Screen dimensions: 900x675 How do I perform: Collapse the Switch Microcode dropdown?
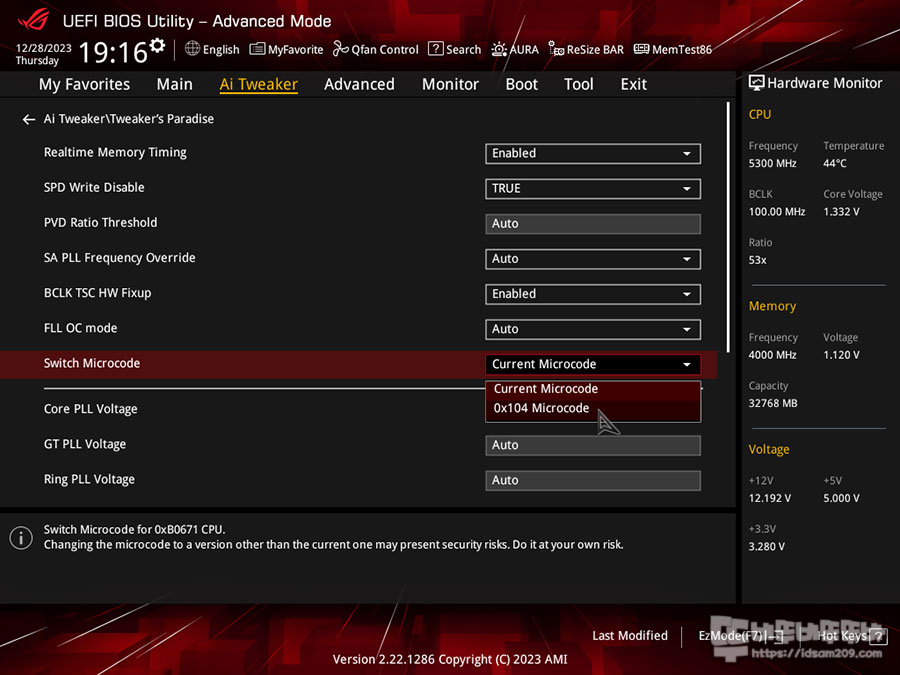[593, 364]
